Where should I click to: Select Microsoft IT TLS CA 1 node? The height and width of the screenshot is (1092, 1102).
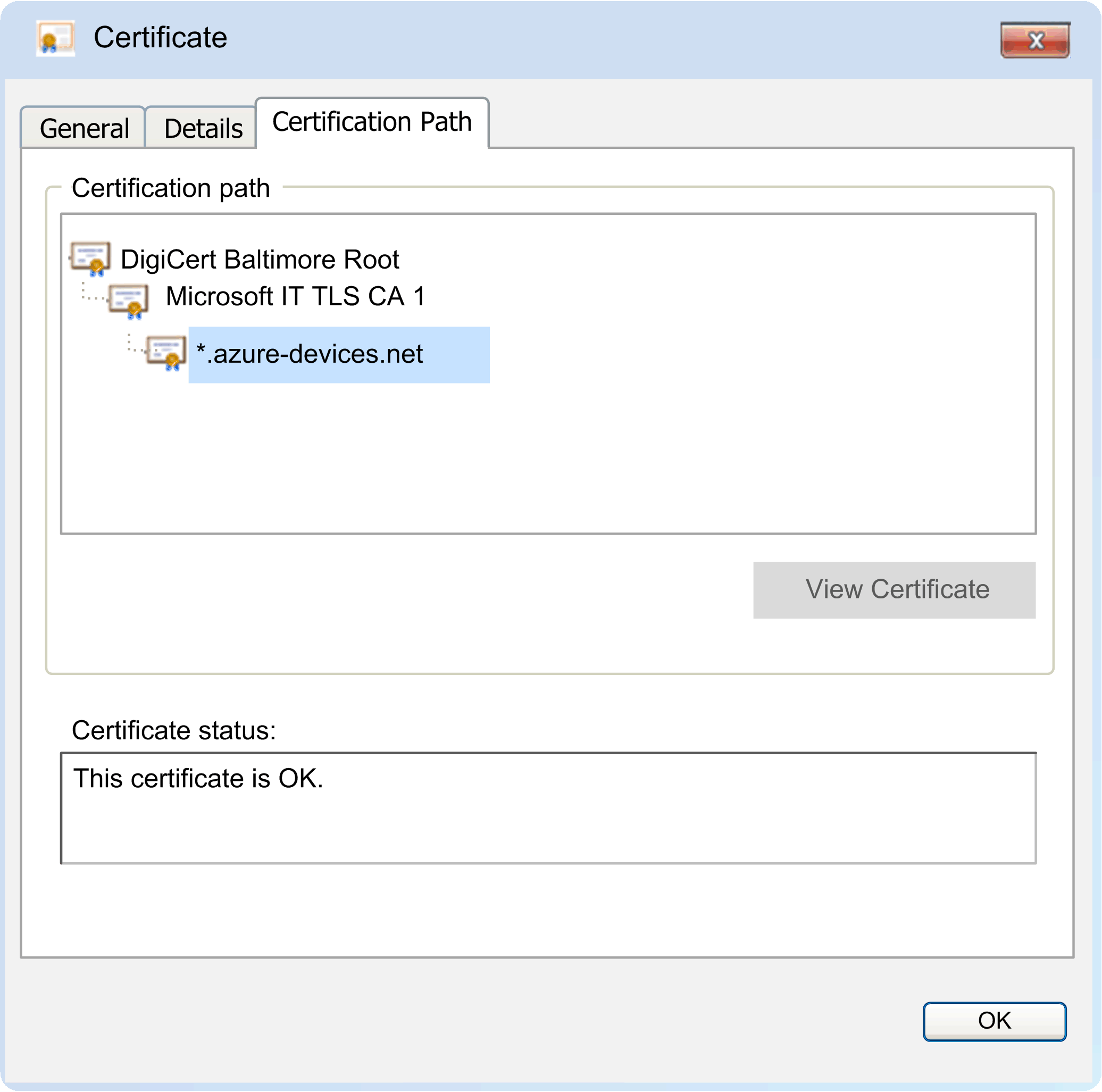coord(296,296)
